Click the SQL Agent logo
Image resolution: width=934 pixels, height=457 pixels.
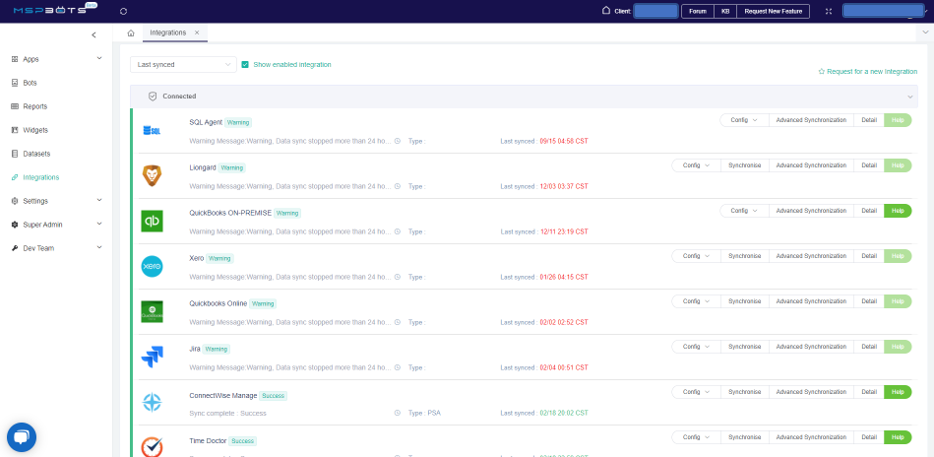click(152, 130)
